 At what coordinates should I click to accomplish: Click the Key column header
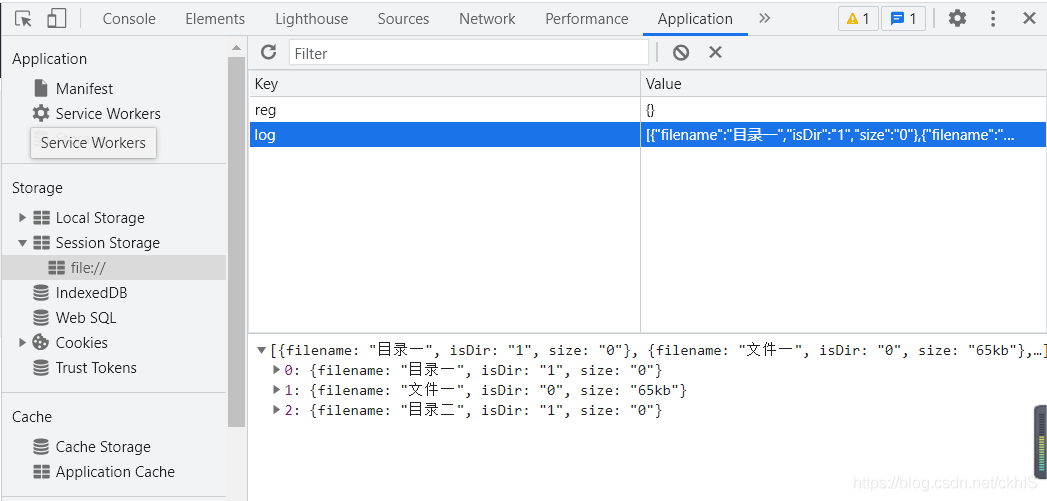click(x=445, y=84)
